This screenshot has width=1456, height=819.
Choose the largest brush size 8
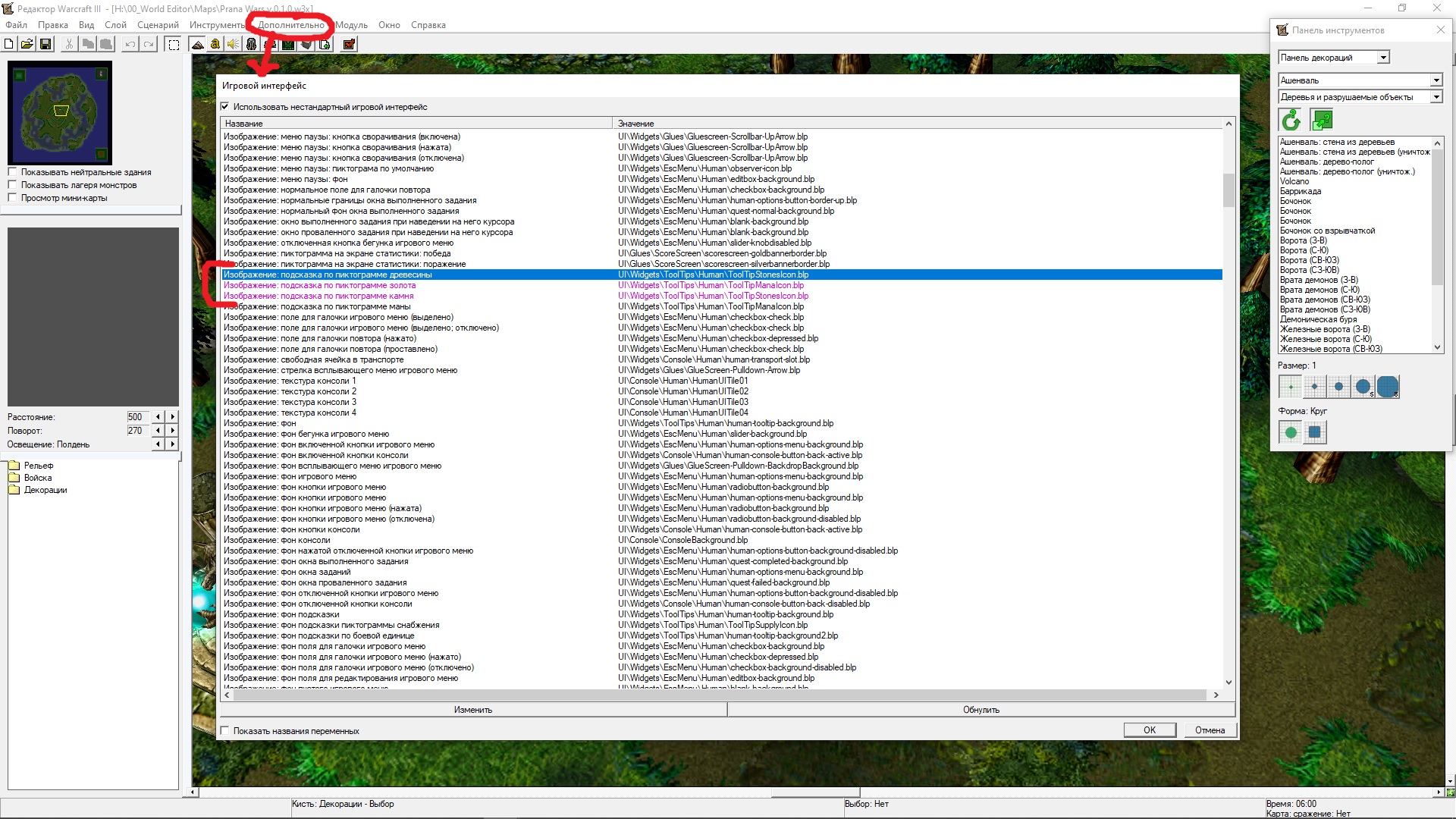tap(1387, 387)
